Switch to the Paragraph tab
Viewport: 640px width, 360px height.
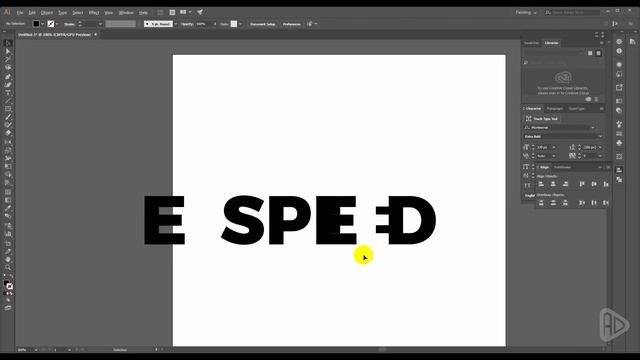(x=555, y=109)
